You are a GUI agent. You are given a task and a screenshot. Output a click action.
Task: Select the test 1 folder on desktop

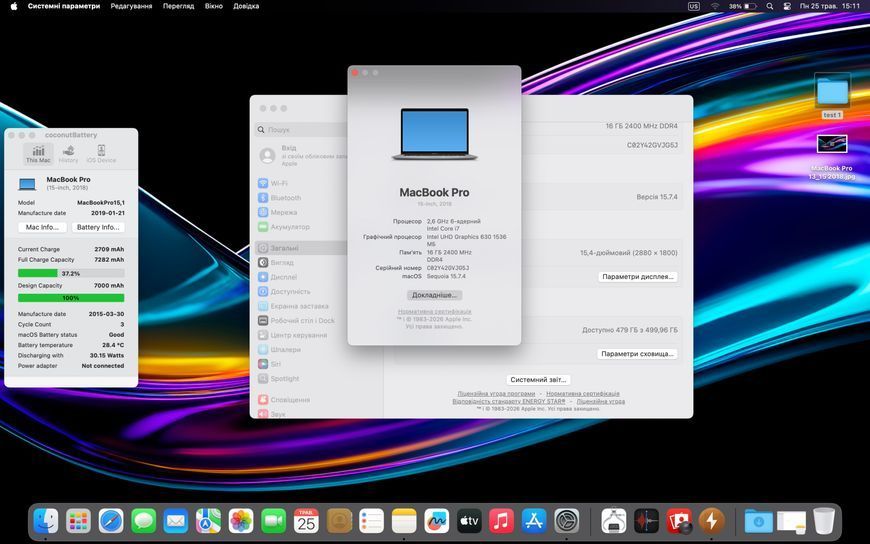tap(832, 97)
